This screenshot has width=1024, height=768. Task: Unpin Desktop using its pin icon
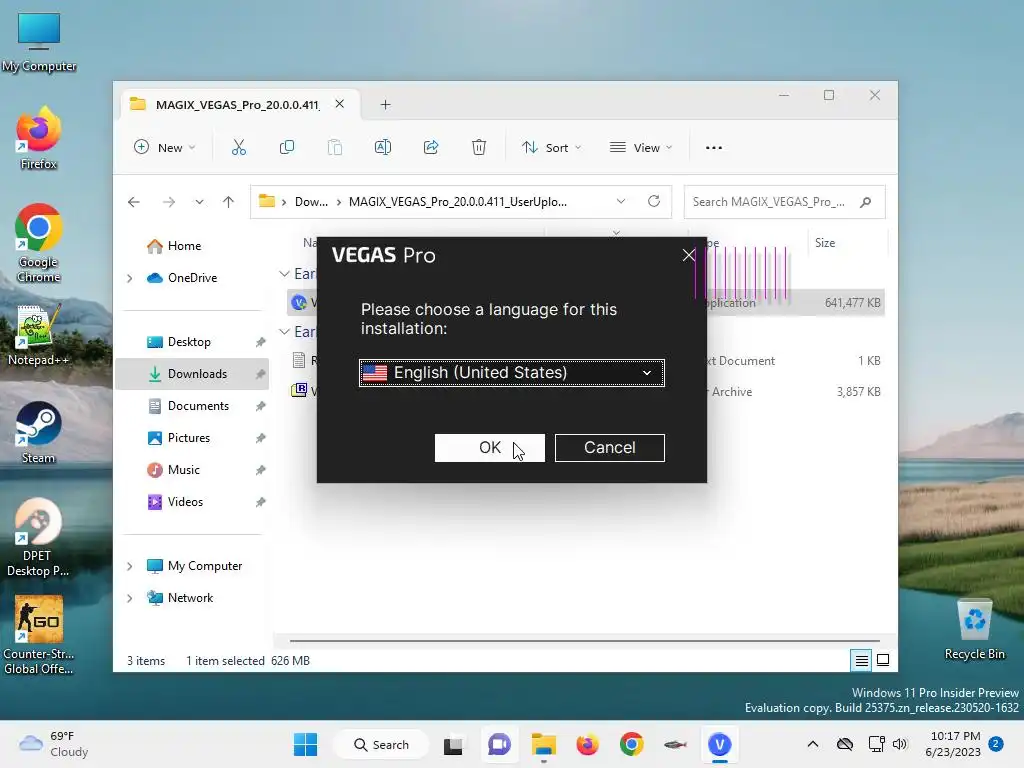(261, 342)
